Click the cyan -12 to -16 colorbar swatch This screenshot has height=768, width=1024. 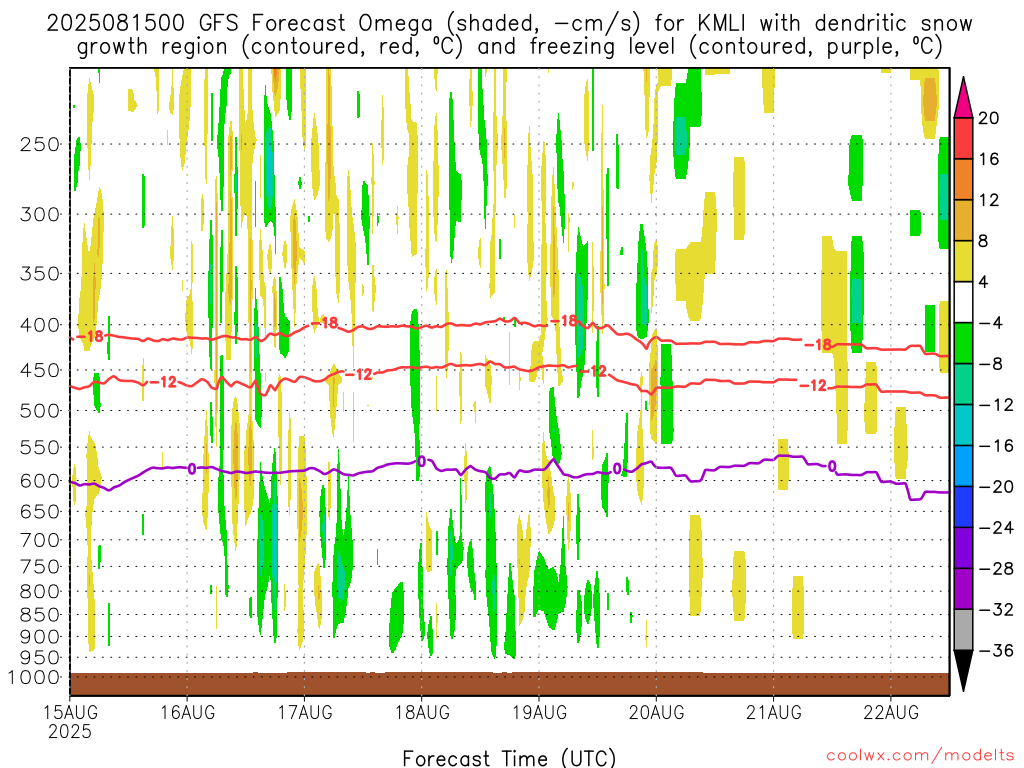(963, 425)
